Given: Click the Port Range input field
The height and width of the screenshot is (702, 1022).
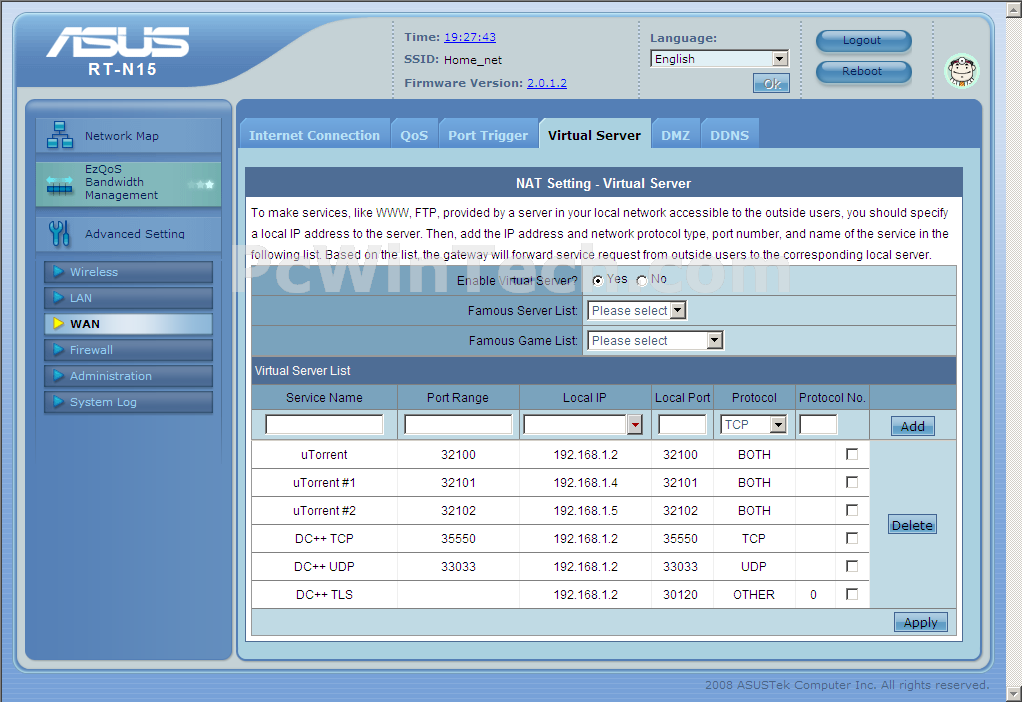Looking at the screenshot, I should 458,425.
